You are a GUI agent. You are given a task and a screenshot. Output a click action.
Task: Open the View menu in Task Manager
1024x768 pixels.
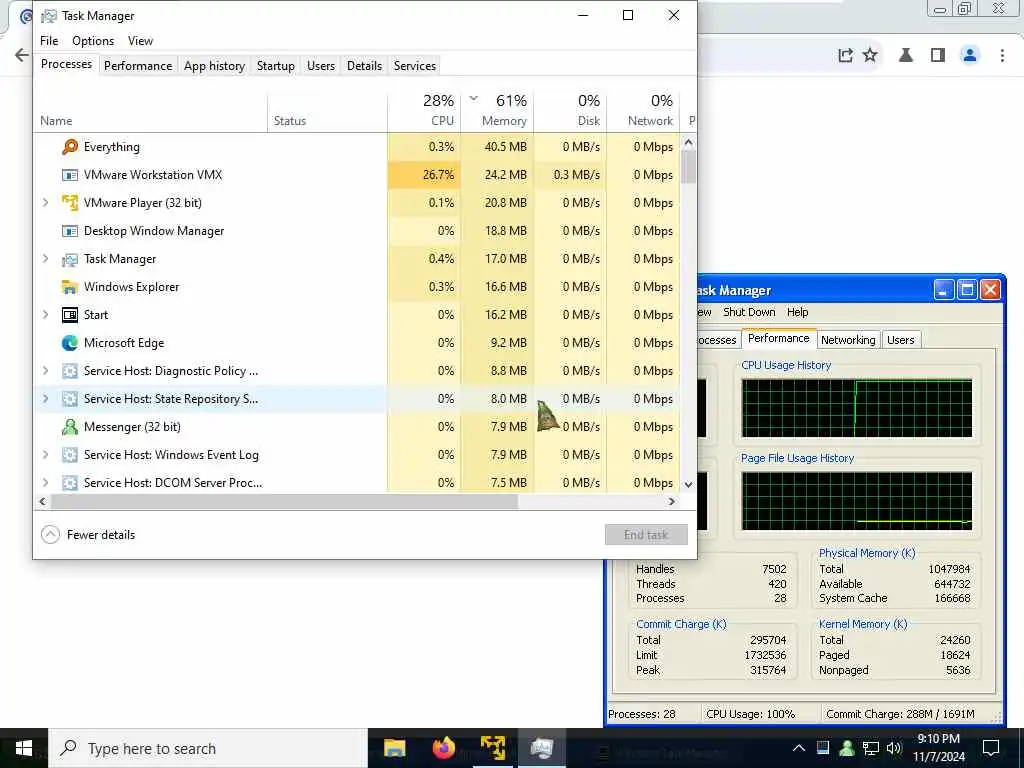[x=140, y=40]
